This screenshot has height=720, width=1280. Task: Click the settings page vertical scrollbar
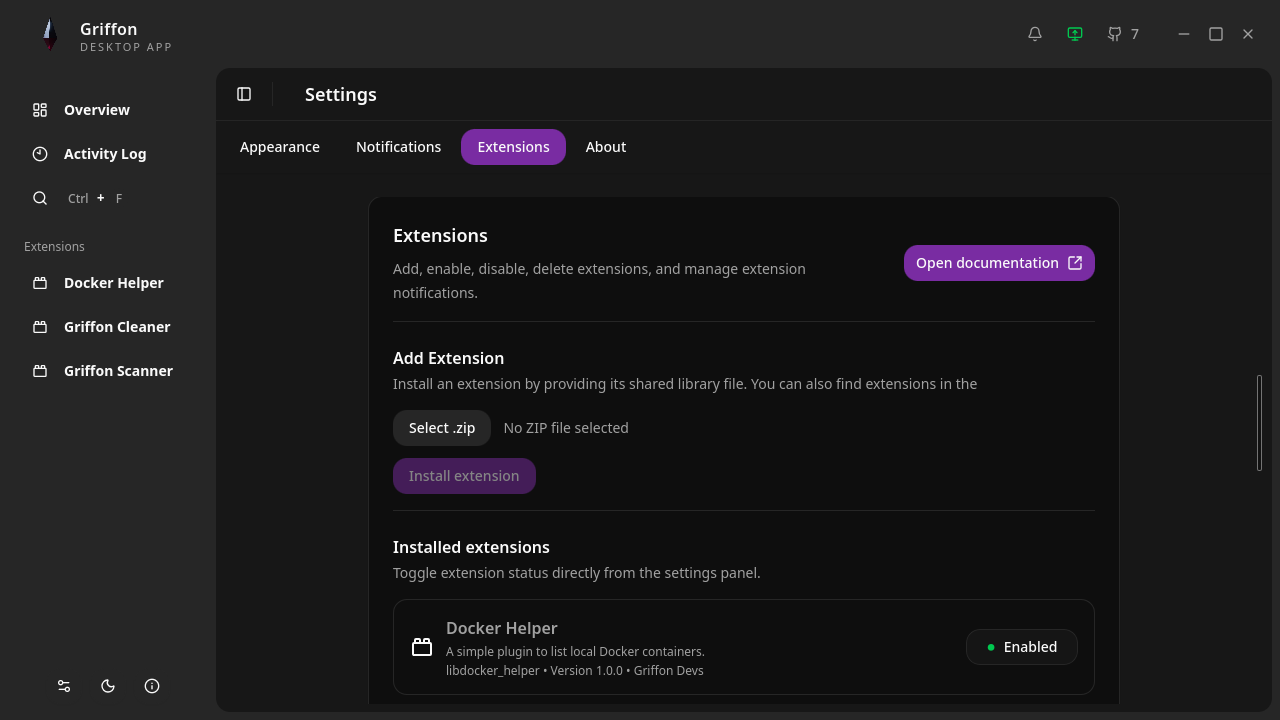pos(1259,422)
